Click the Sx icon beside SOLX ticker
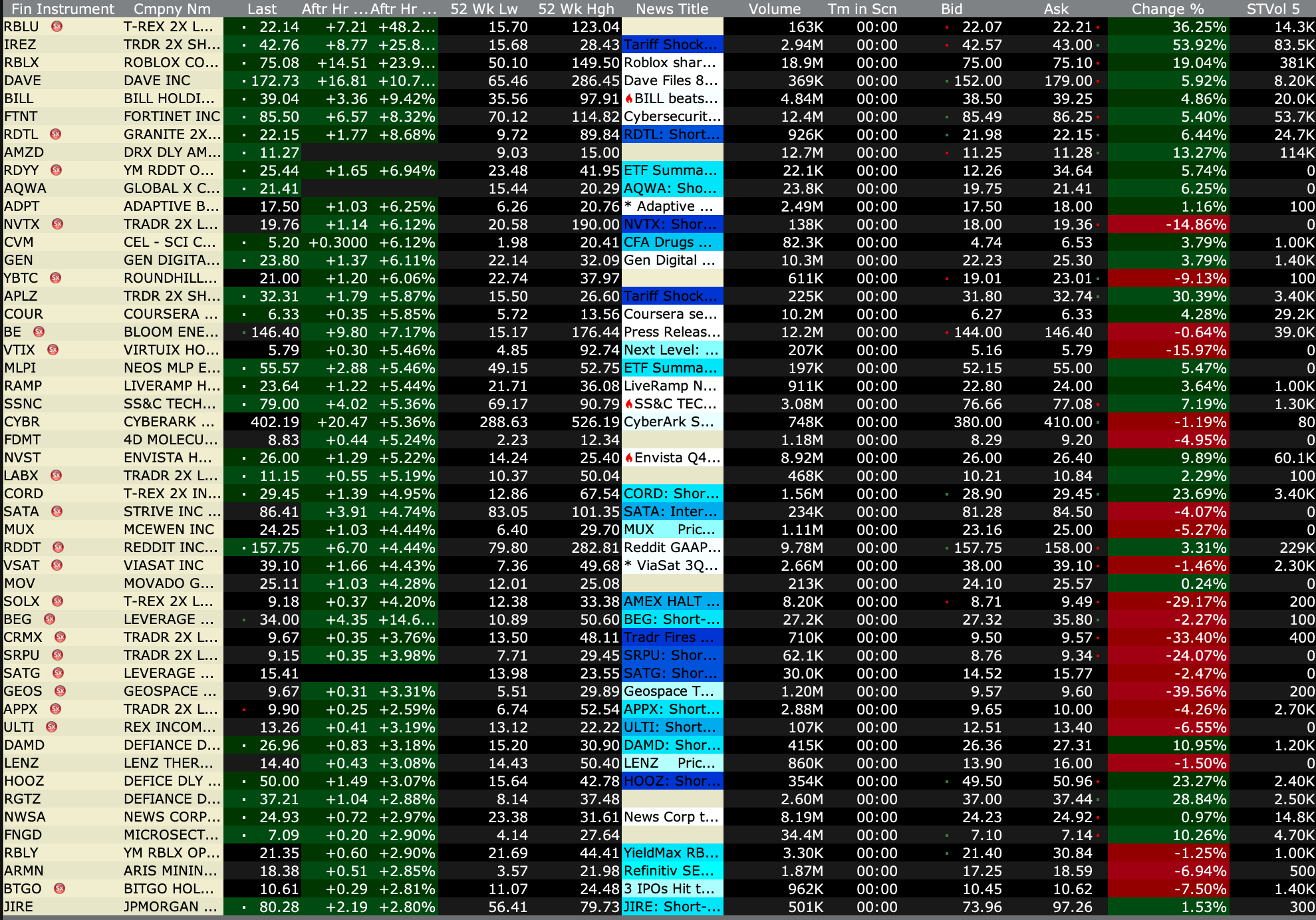Viewport: 1316px width, 920px height. pos(58,601)
